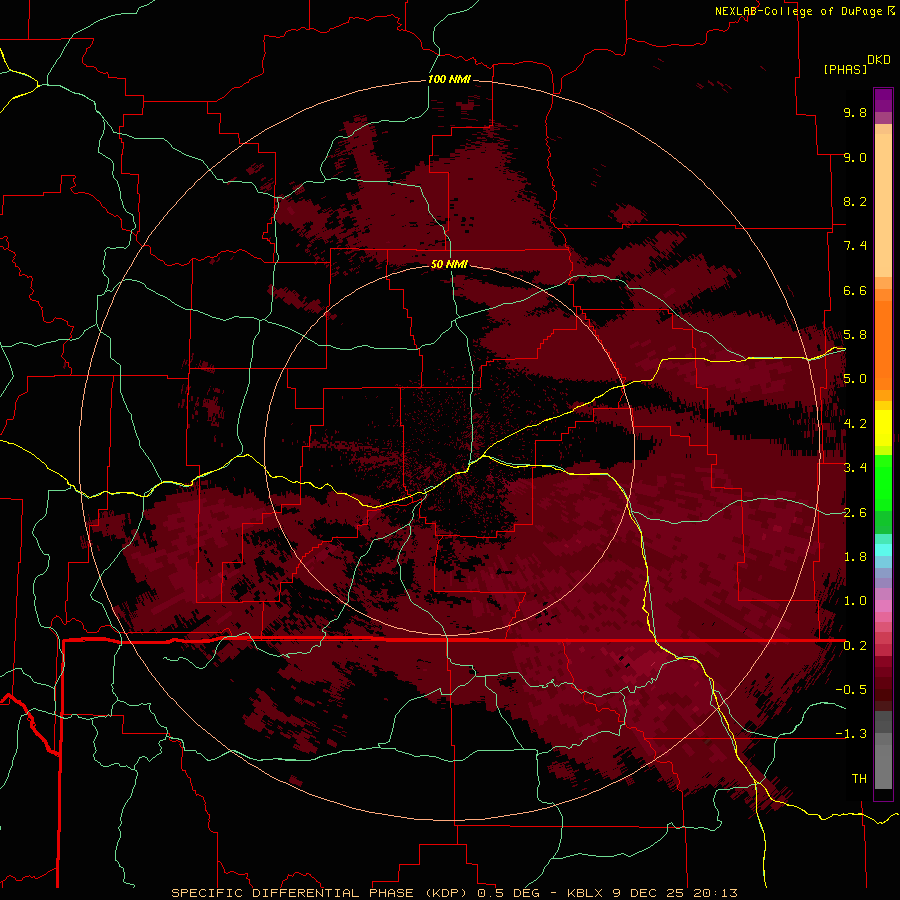Click the cyan swatch in the color bar

pyautogui.click(x=883, y=550)
